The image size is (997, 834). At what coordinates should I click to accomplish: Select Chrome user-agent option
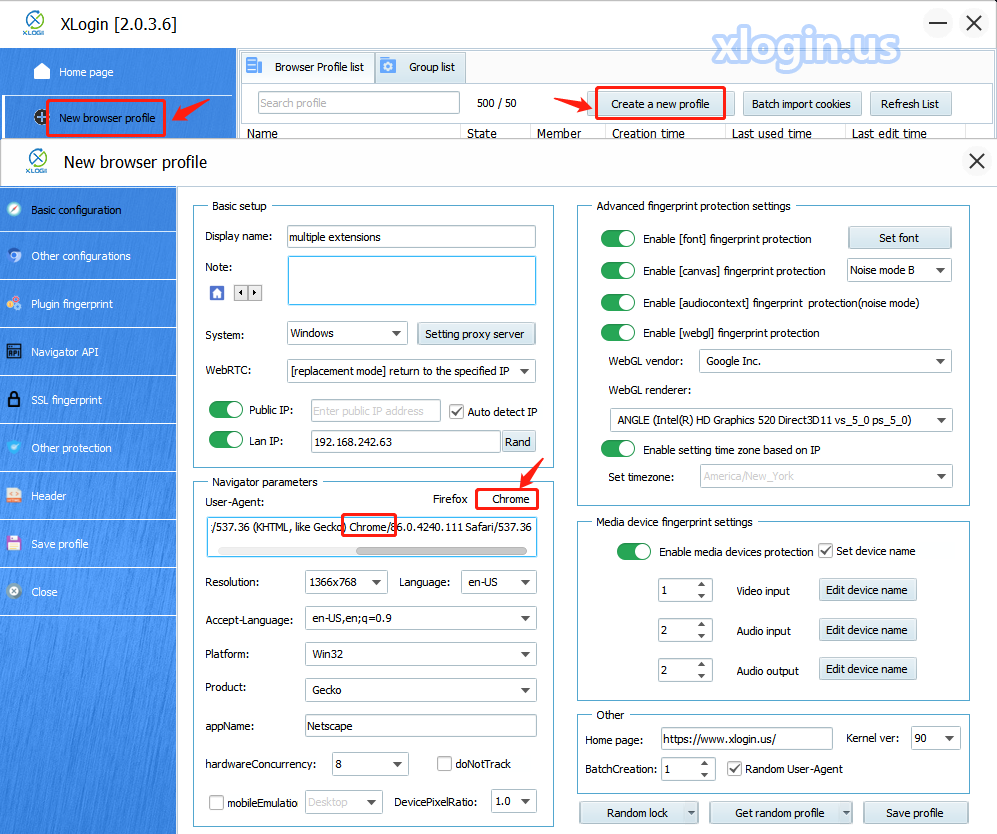[510, 499]
